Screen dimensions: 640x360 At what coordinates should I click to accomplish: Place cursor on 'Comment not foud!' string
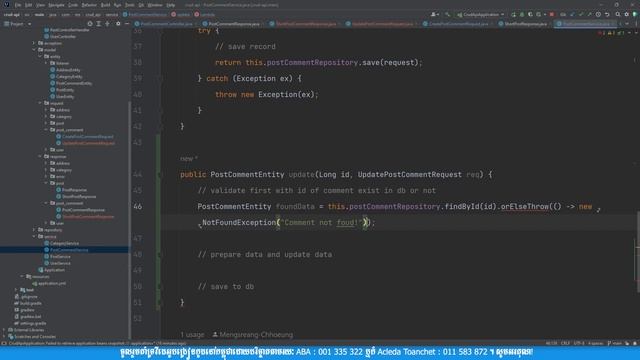(x=321, y=222)
